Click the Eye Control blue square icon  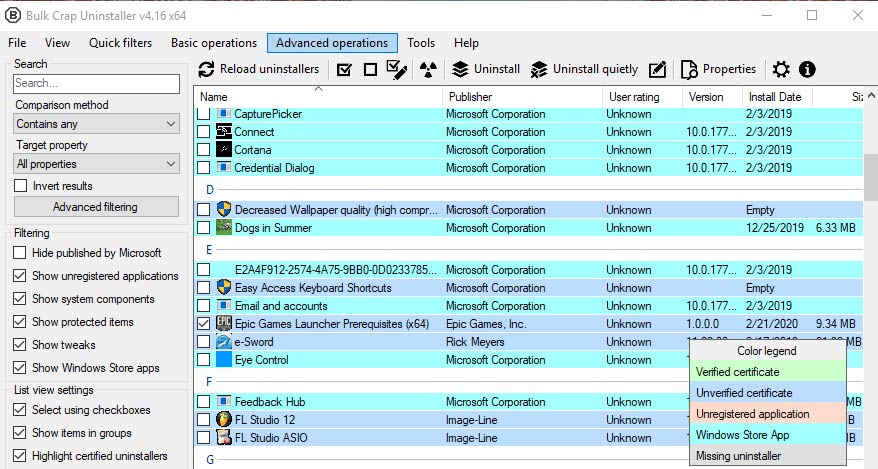click(x=224, y=359)
